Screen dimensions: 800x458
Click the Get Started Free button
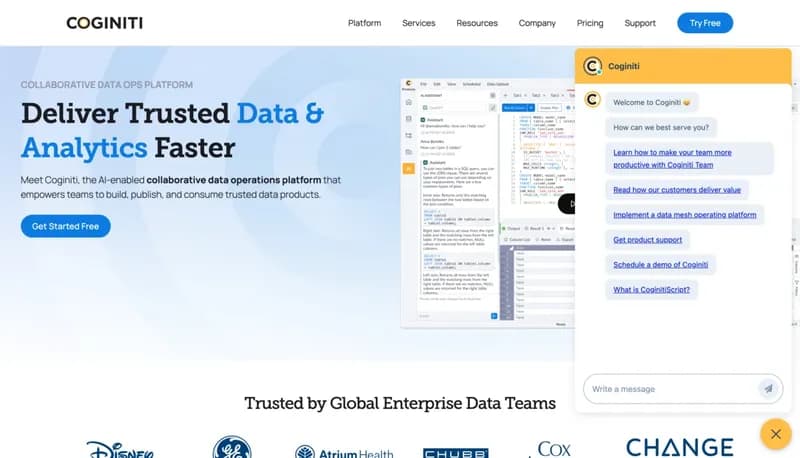65,226
